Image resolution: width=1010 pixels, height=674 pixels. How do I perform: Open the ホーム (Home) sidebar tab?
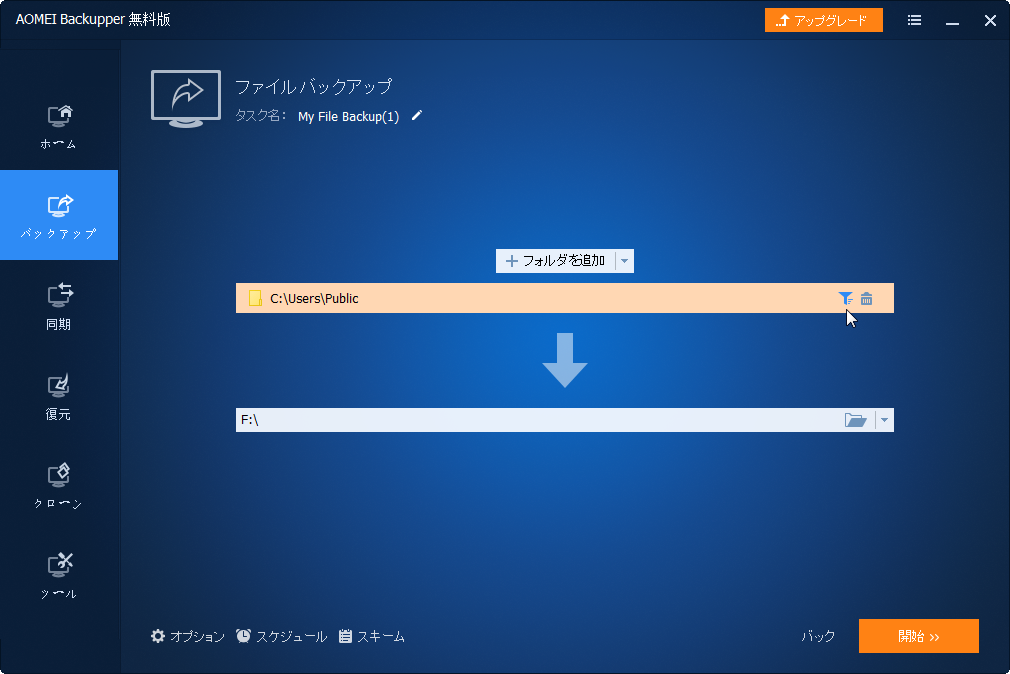59,126
